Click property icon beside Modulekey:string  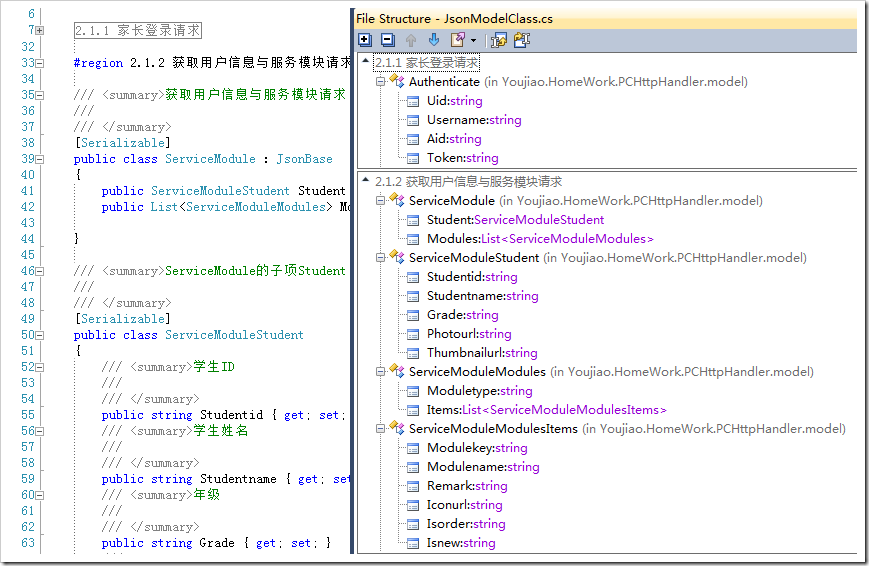(413, 448)
